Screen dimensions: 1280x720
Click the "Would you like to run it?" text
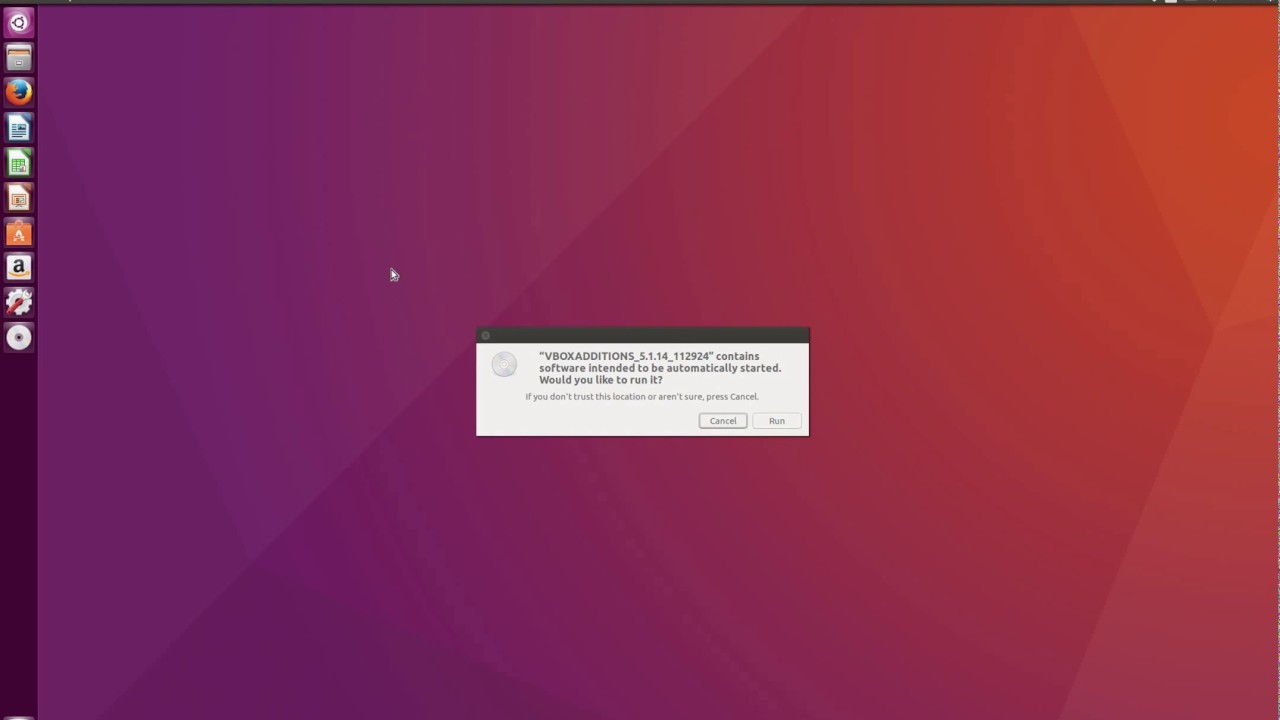[x=601, y=380]
